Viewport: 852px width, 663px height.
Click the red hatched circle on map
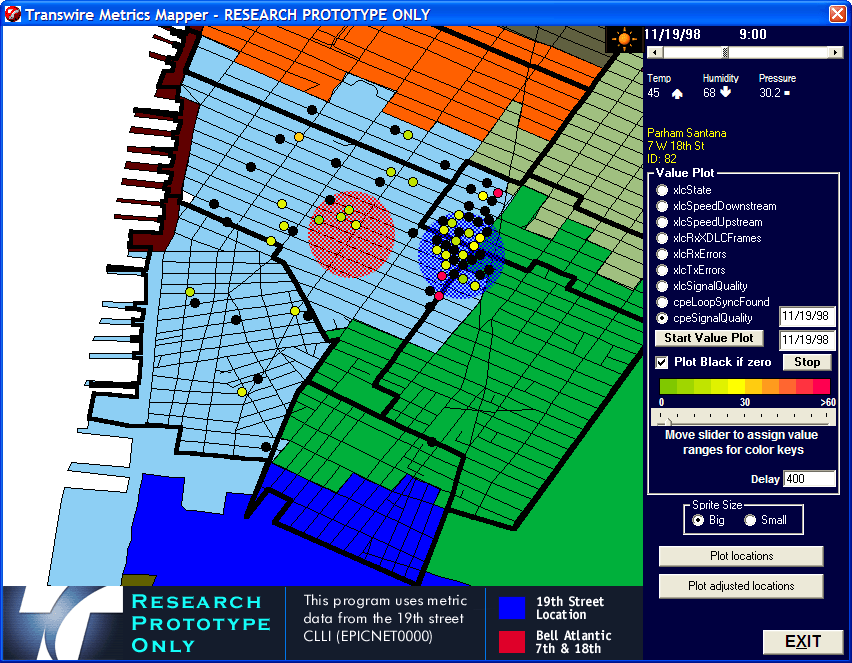pyautogui.click(x=351, y=234)
